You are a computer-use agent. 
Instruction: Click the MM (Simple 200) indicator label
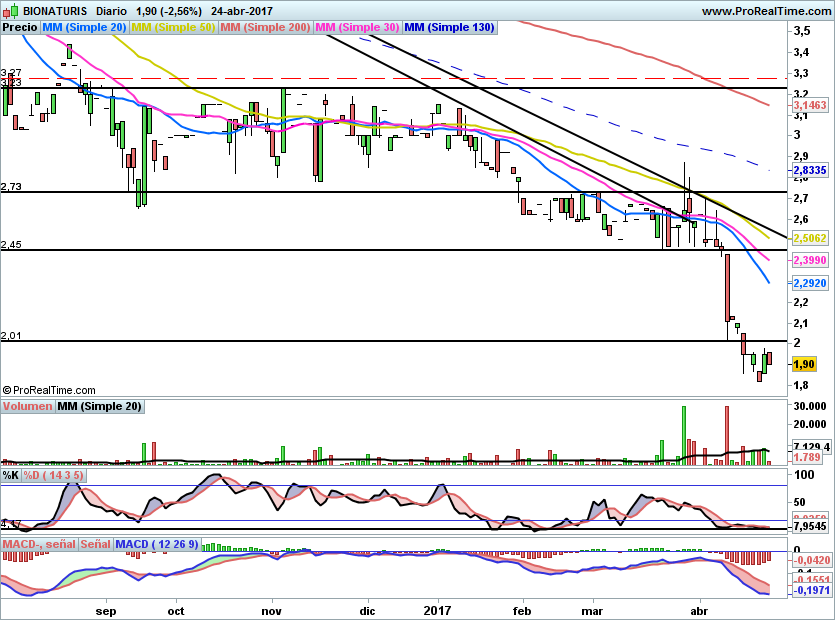(265, 28)
